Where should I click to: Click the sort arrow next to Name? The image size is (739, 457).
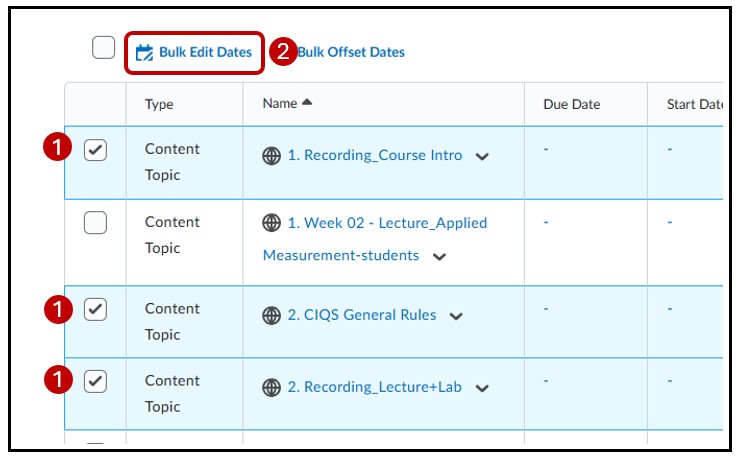pyautogui.click(x=306, y=103)
